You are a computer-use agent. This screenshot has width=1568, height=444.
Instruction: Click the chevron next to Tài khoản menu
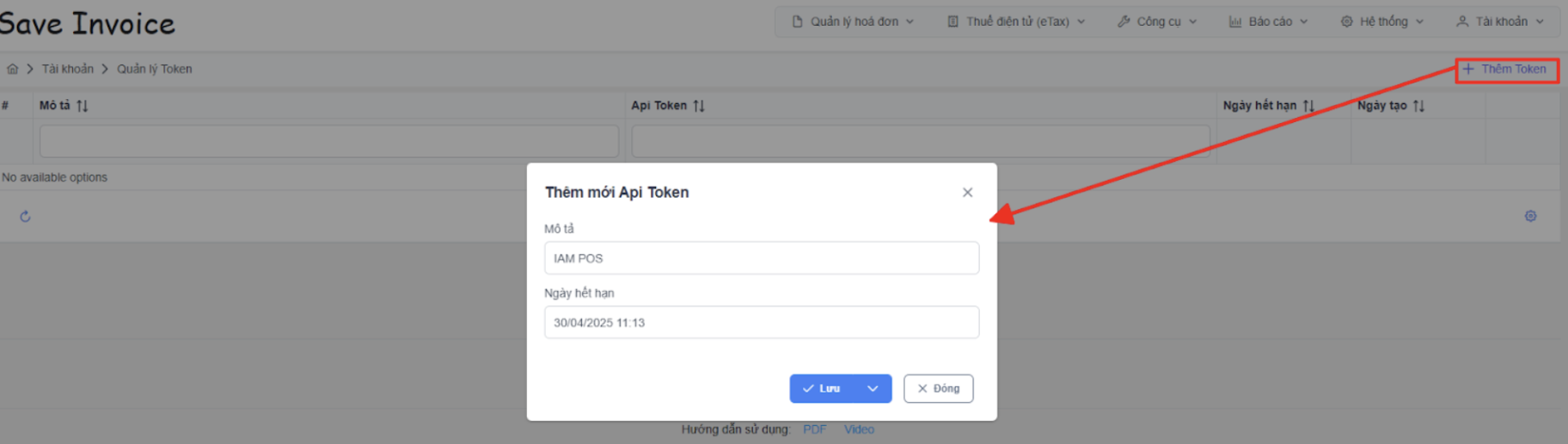coord(1540,22)
